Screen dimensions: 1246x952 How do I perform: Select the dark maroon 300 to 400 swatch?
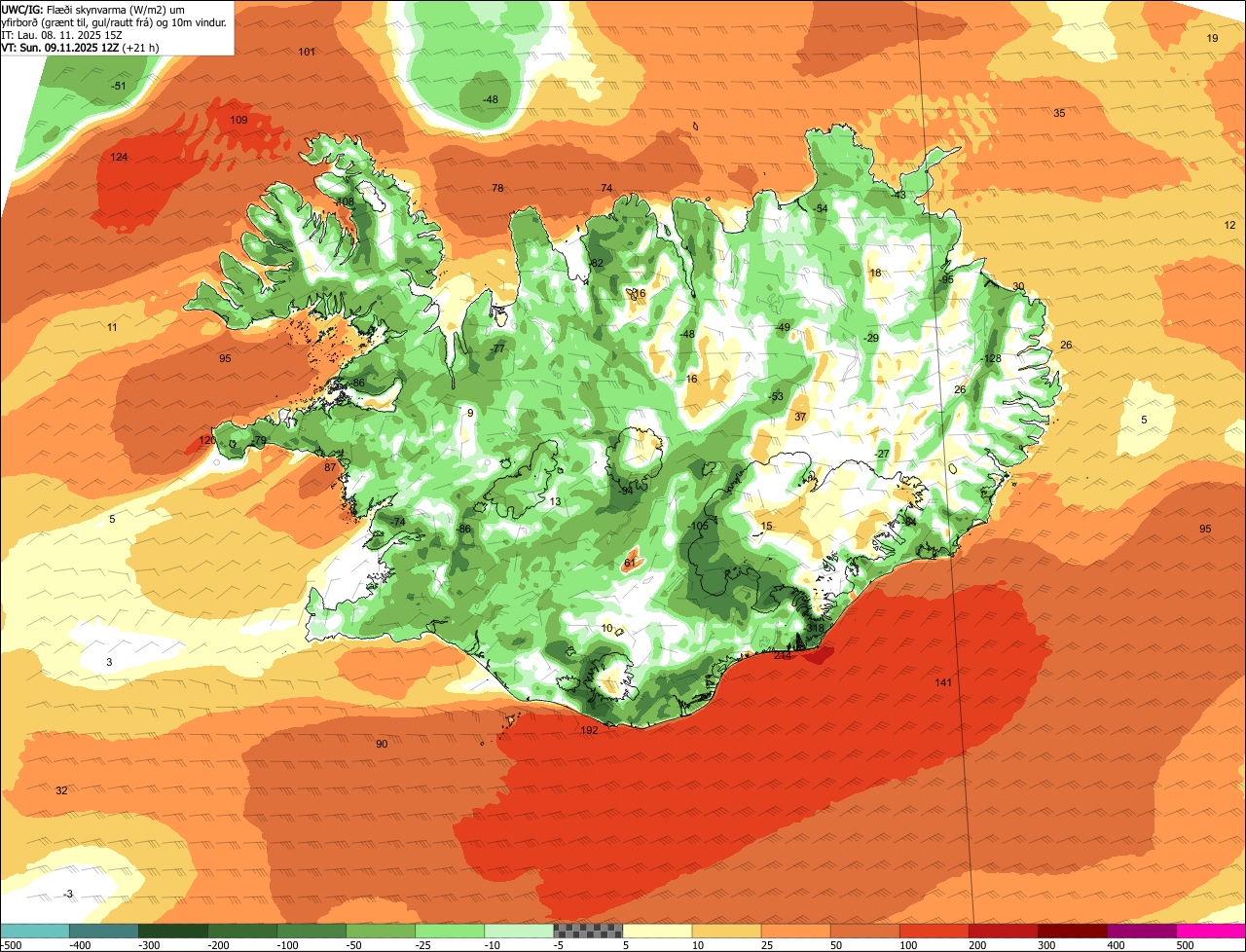click(x=1072, y=930)
